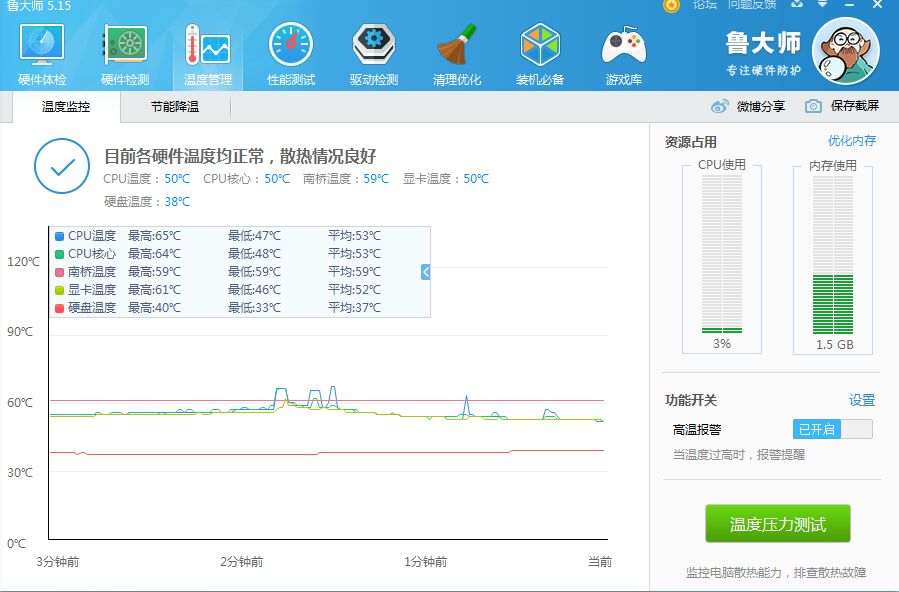This screenshot has height=592, width=899.
Task: Minimize the 鲁大师 window
Action: tap(850, 5)
